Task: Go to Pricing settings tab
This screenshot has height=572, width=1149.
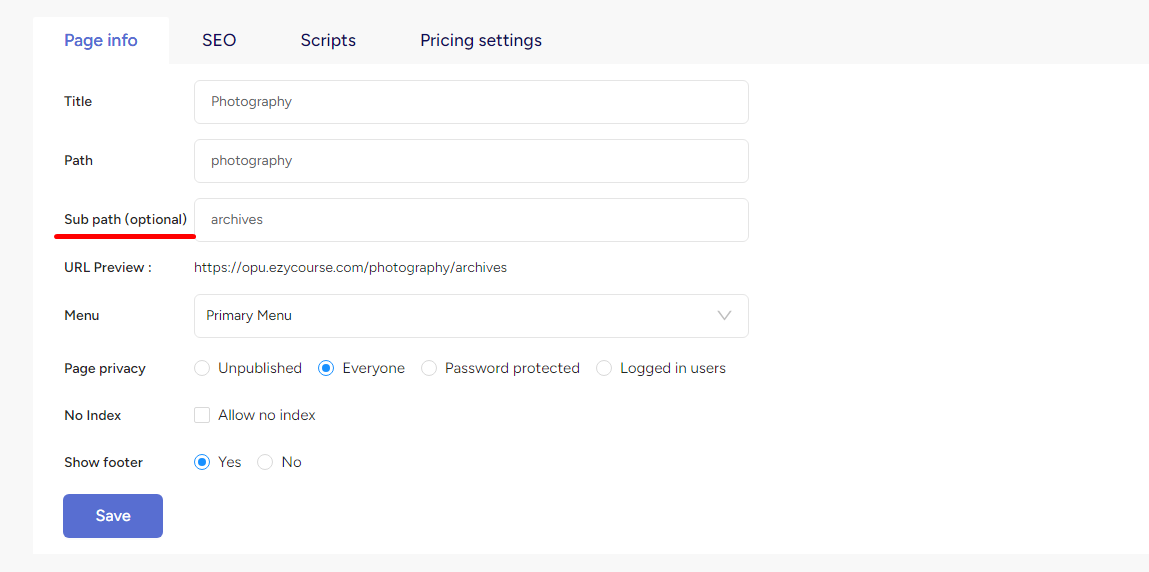Action: pos(481,40)
